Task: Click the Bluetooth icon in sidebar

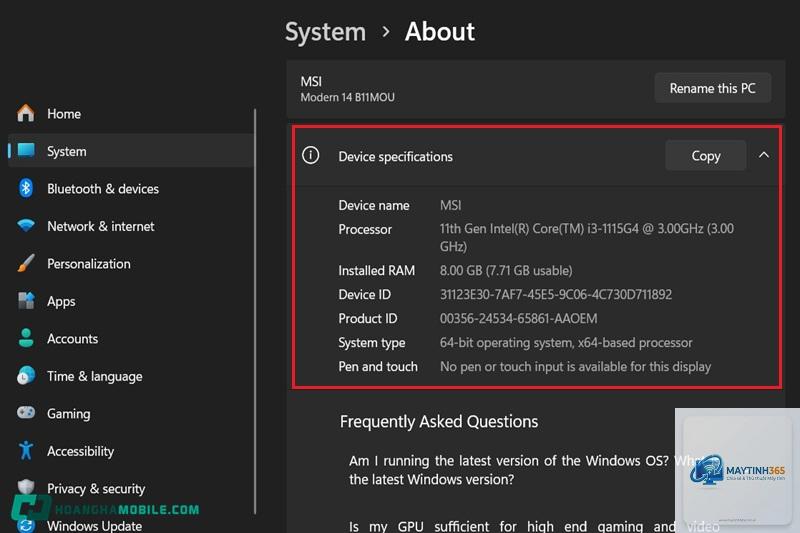Action: tap(26, 188)
